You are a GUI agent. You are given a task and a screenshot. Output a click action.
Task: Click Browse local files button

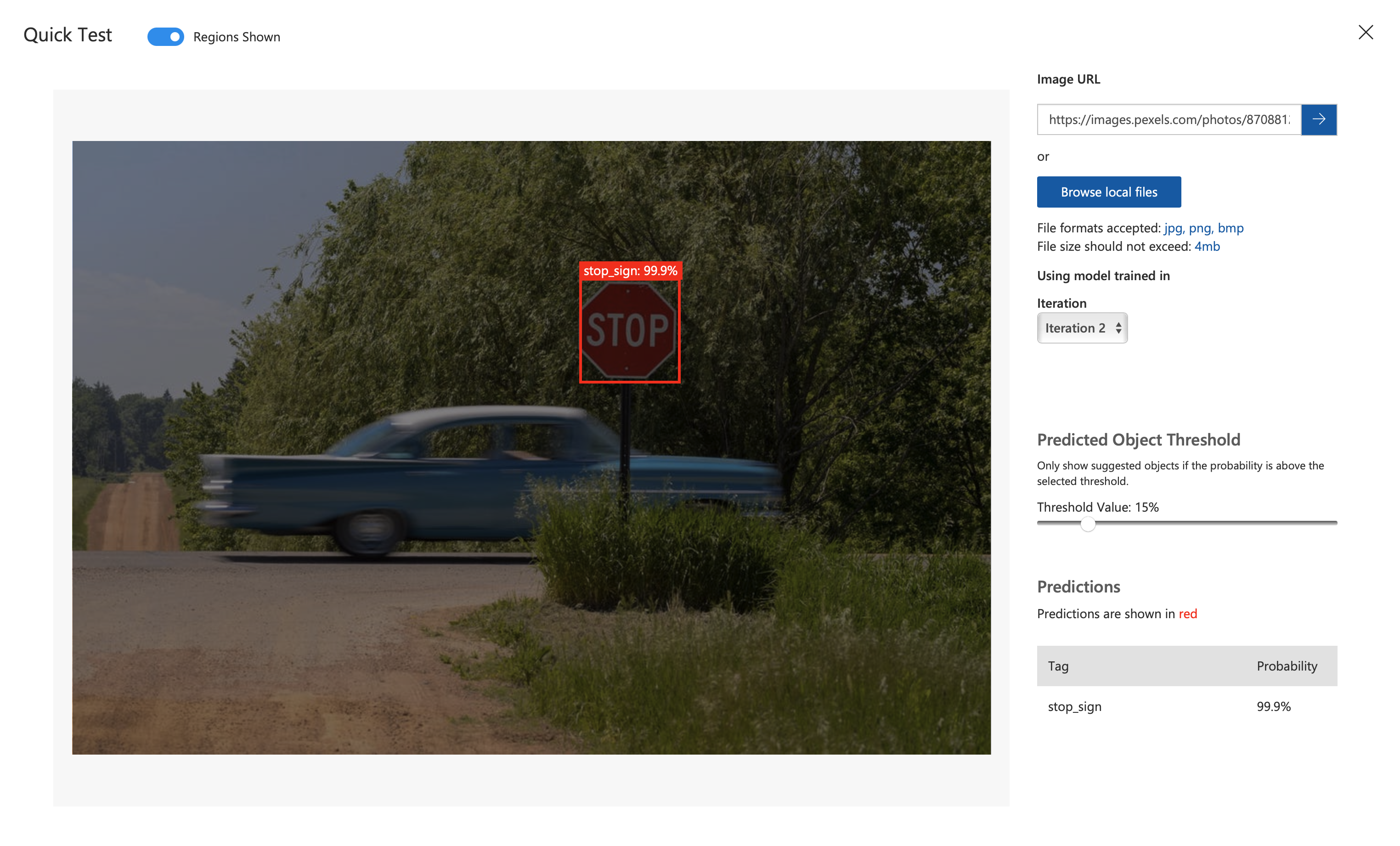[x=1108, y=192]
